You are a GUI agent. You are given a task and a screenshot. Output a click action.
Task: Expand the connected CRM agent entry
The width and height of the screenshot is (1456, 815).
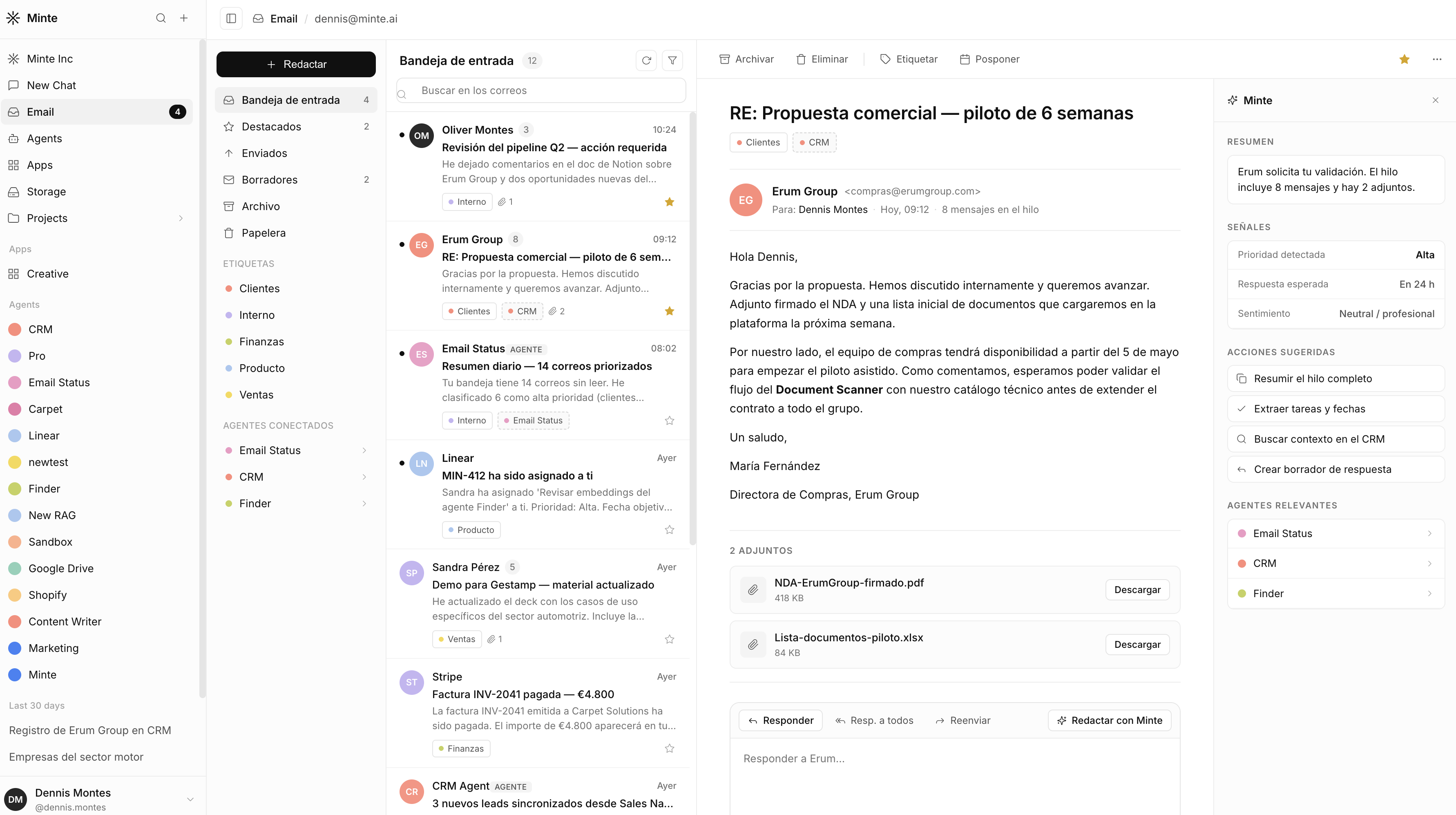pyautogui.click(x=364, y=477)
